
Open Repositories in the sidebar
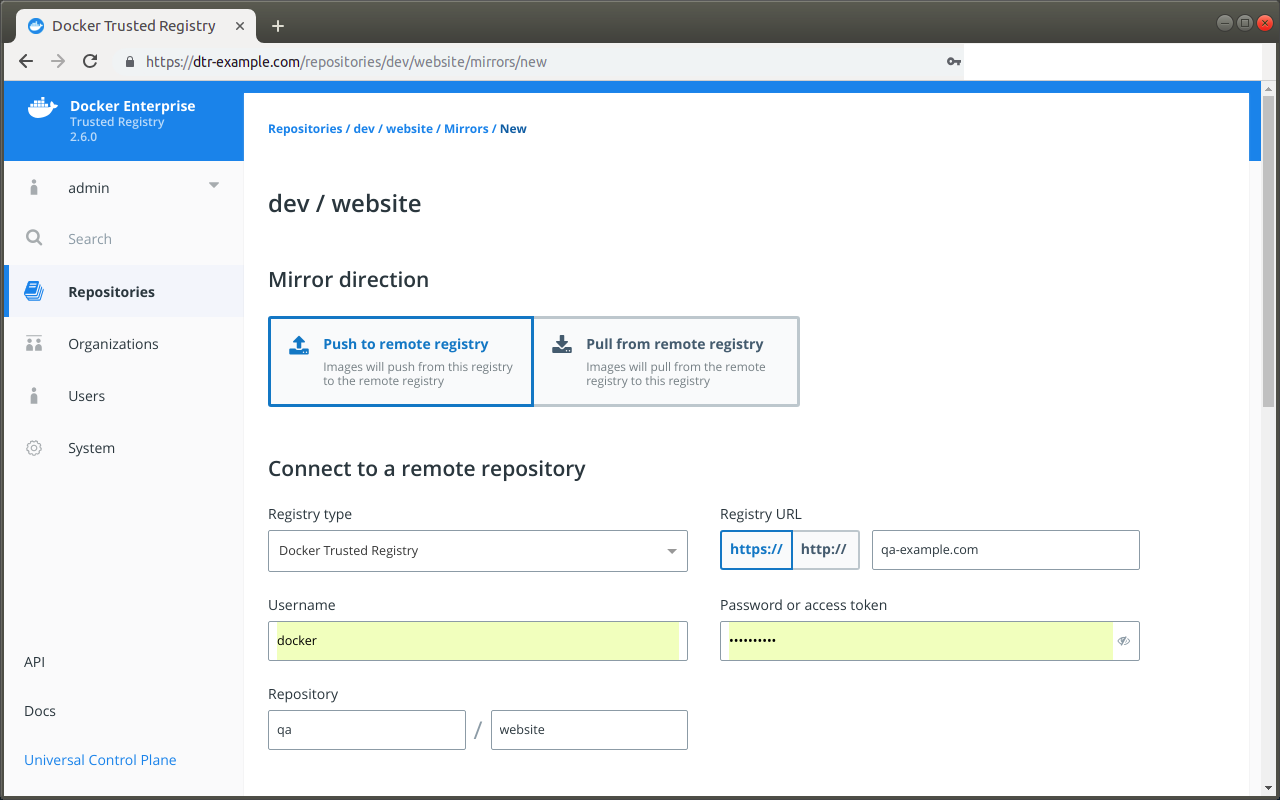pyautogui.click(x=124, y=292)
